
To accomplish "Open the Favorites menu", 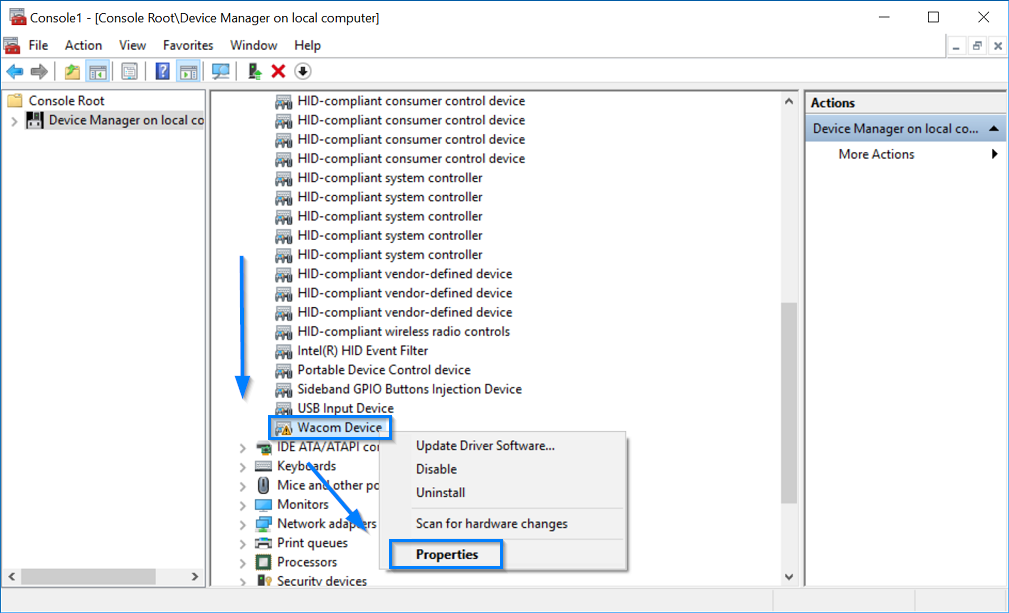I will (x=188, y=45).
